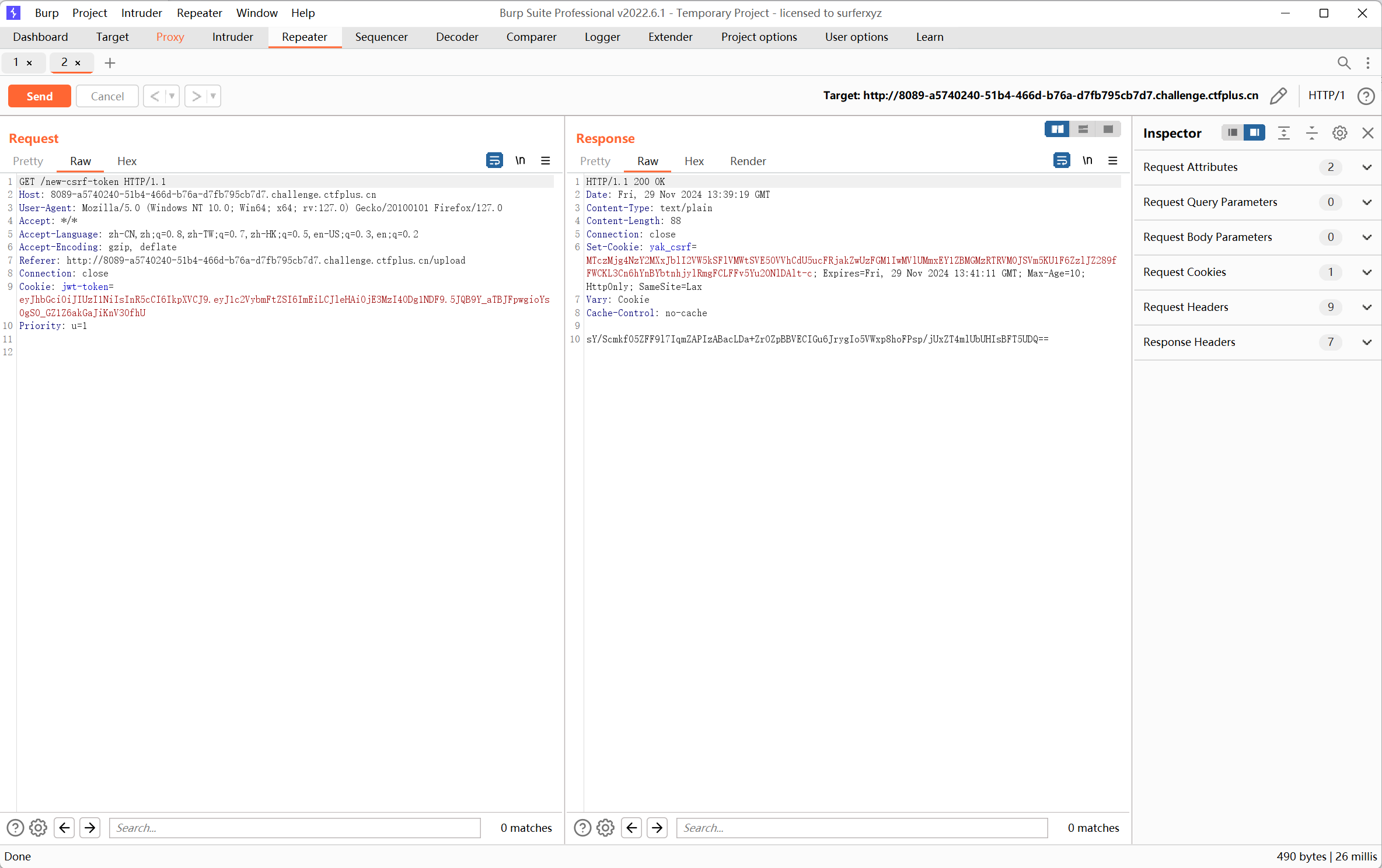Switch Response view to Hex tab

pos(694,161)
